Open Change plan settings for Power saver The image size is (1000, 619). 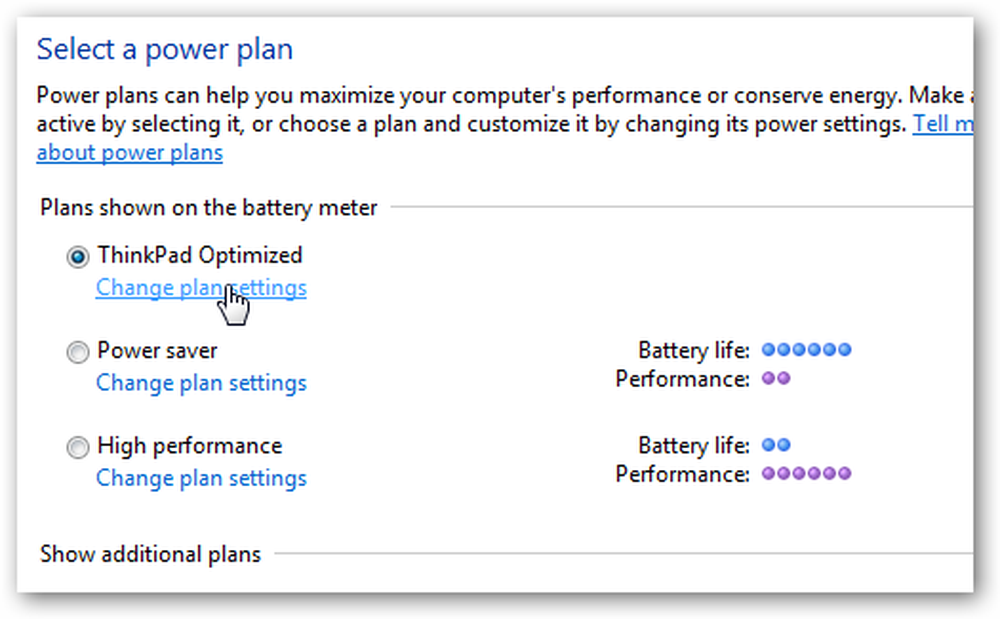click(x=201, y=382)
